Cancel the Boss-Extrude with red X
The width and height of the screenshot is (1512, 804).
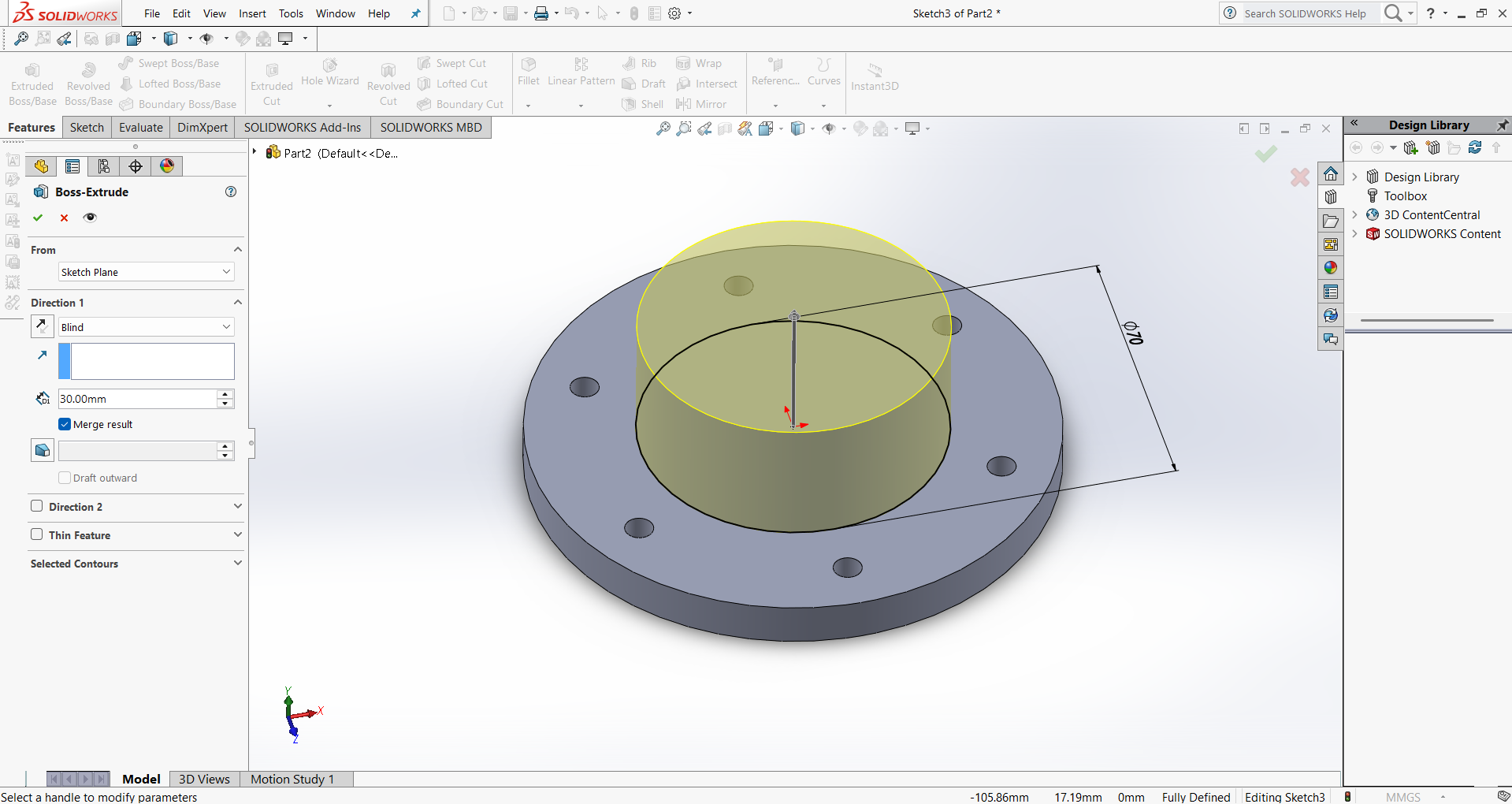(x=65, y=218)
